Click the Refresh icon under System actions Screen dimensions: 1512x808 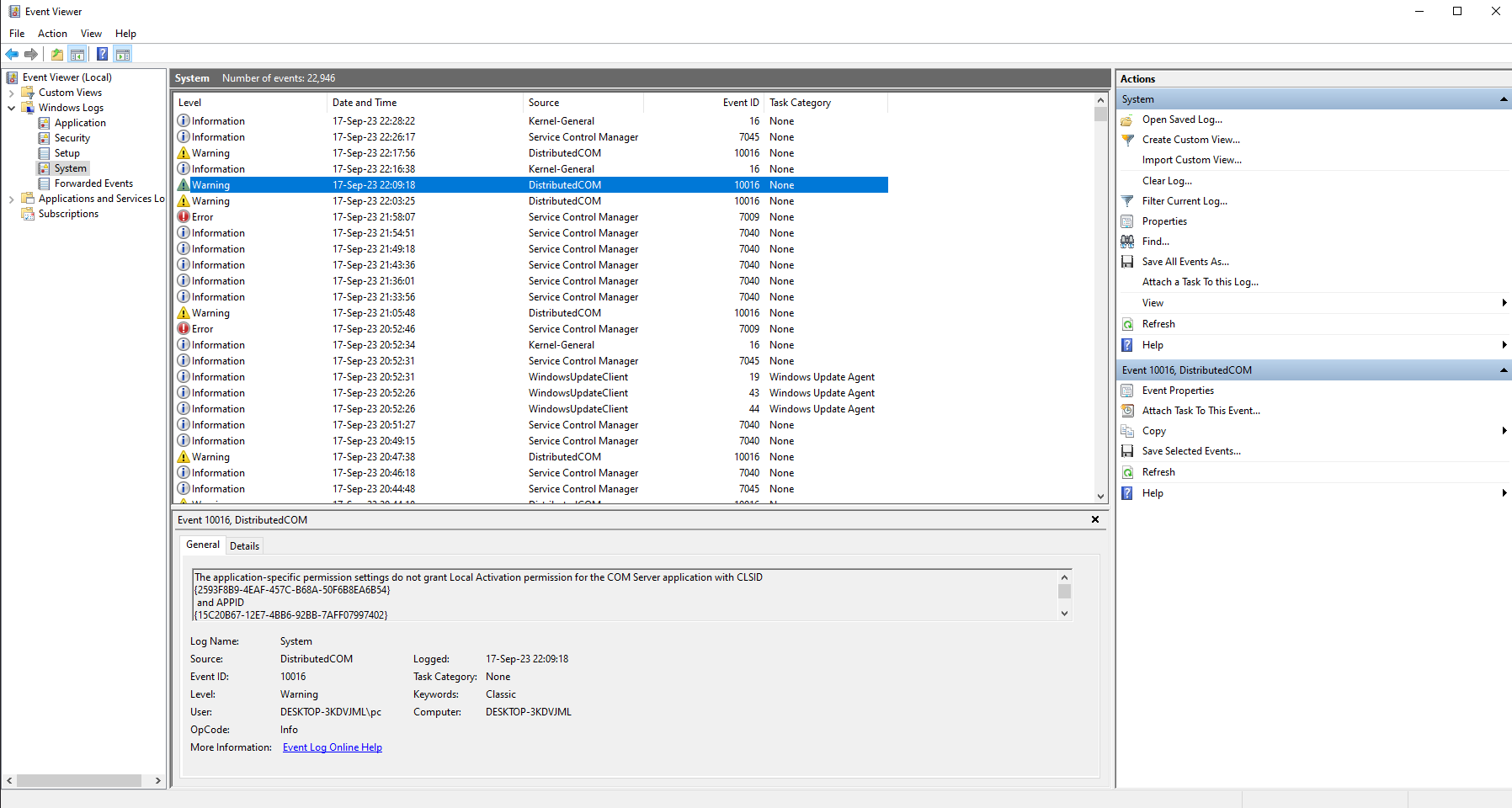pyautogui.click(x=1127, y=324)
